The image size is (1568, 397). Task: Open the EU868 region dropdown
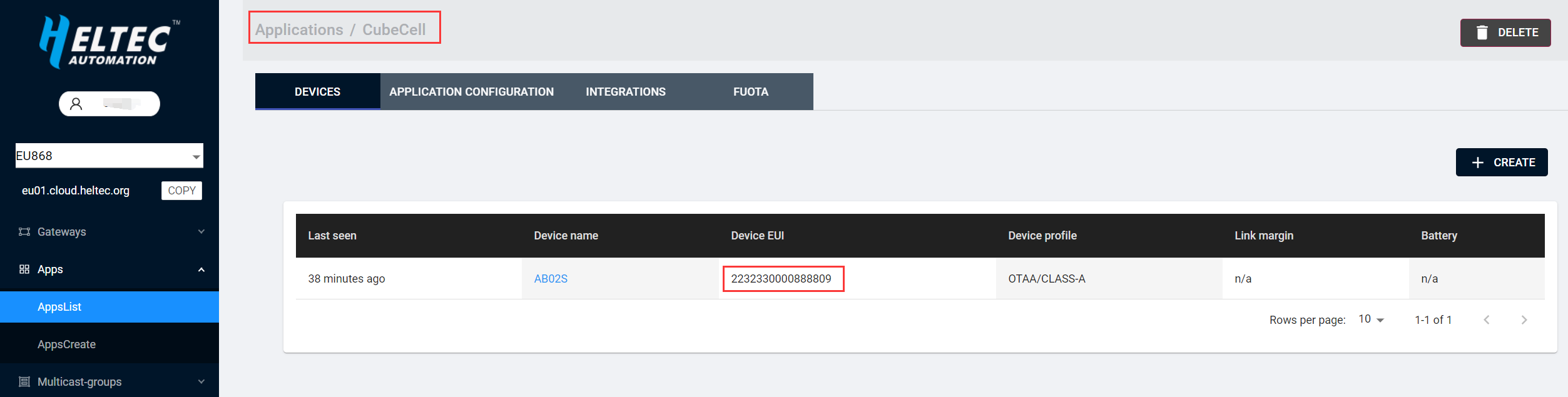(x=109, y=156)
